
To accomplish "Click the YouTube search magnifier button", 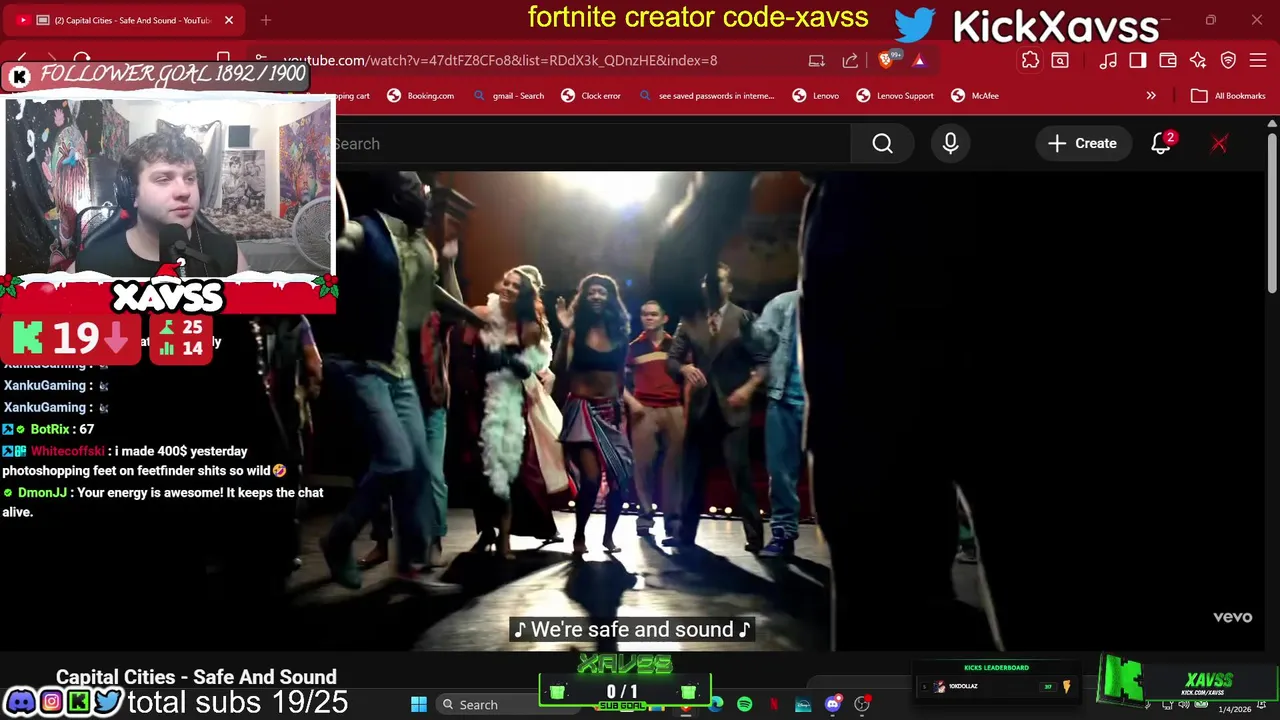I will (x=882, y=144).
